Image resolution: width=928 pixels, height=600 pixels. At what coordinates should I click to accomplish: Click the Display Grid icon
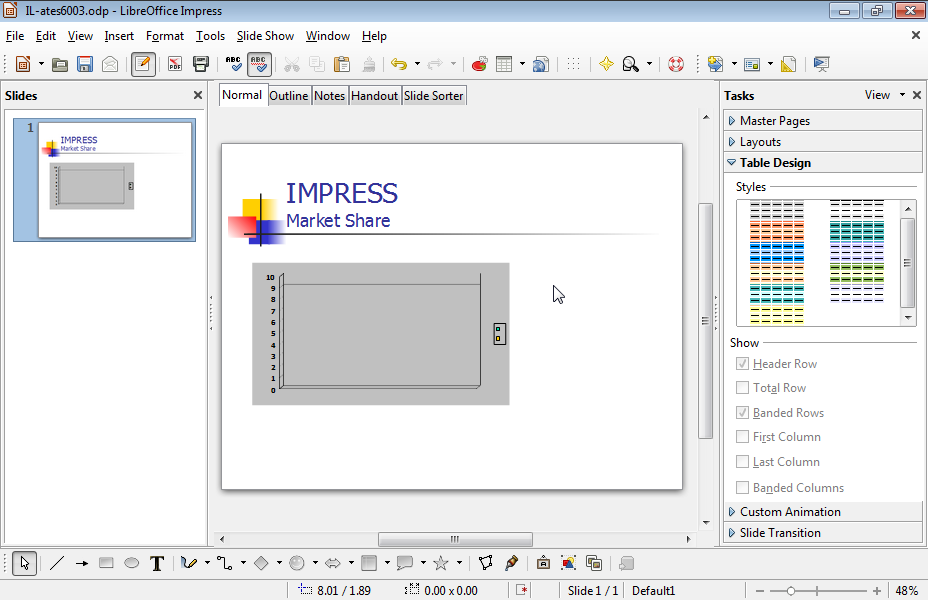tap(573, 64)
